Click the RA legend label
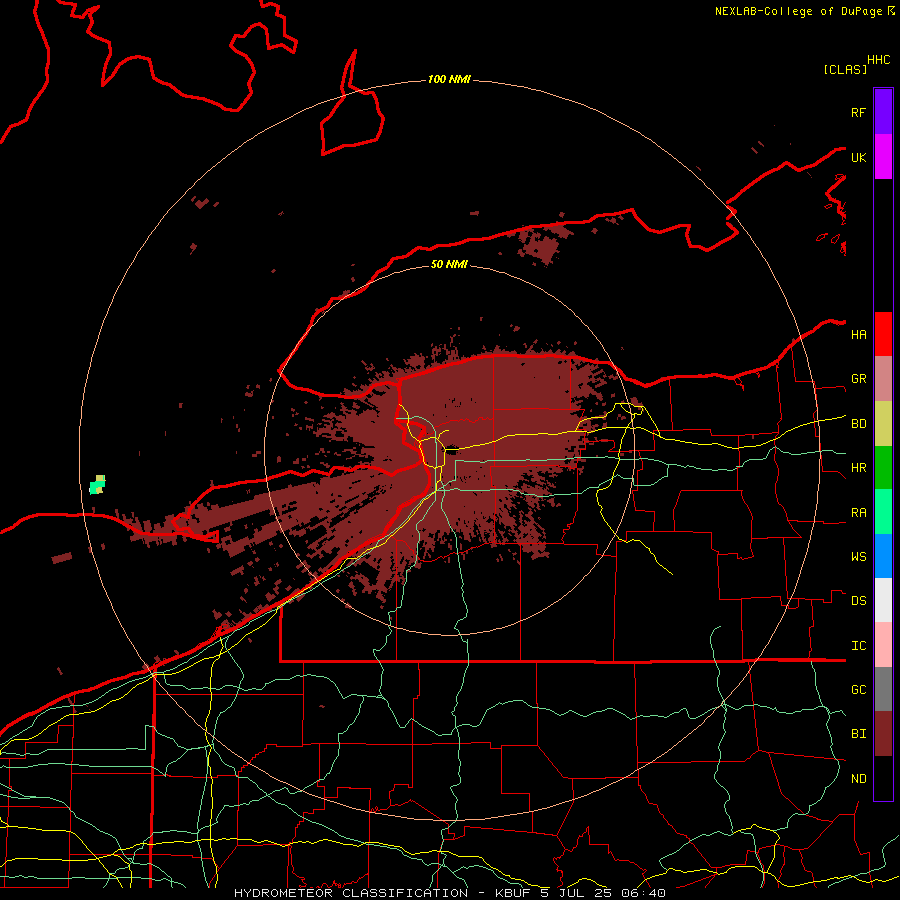Screen dimensions: 900x900 tap(859, 513)
